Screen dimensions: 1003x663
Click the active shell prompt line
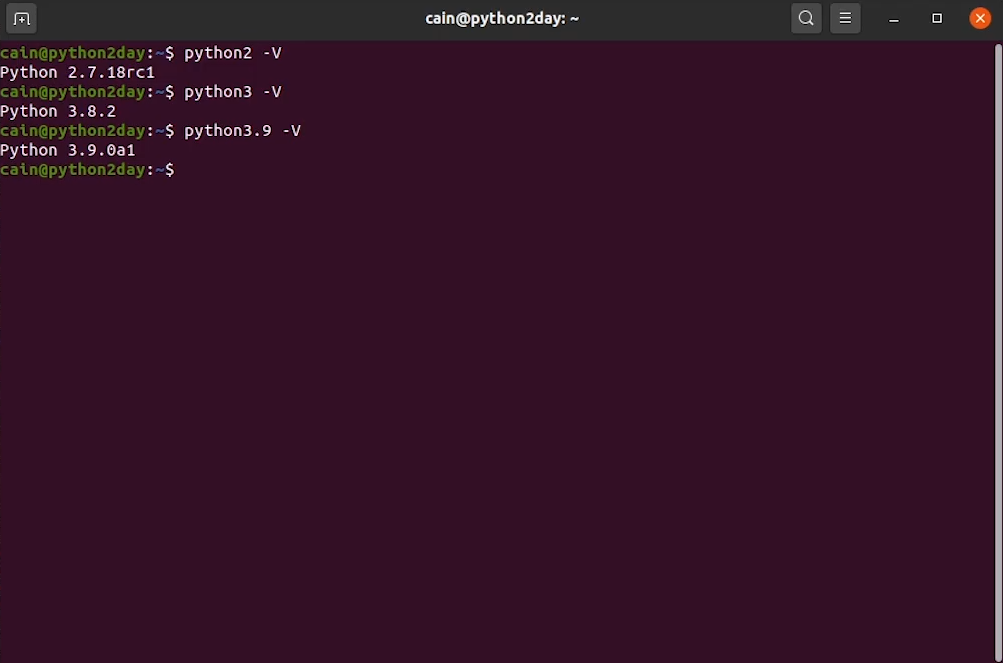(88, 169)
